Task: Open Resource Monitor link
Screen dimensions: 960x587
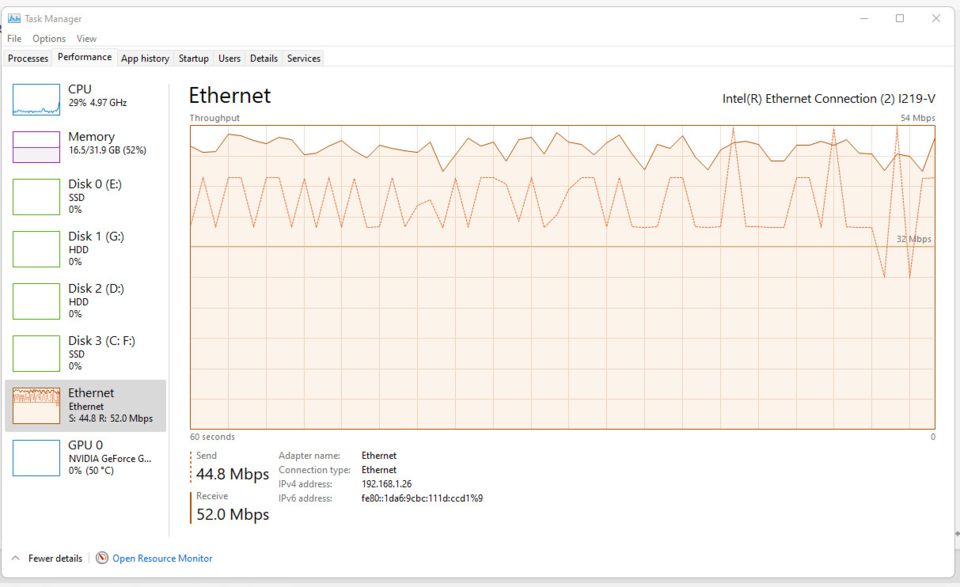Action: click(162, 558)
